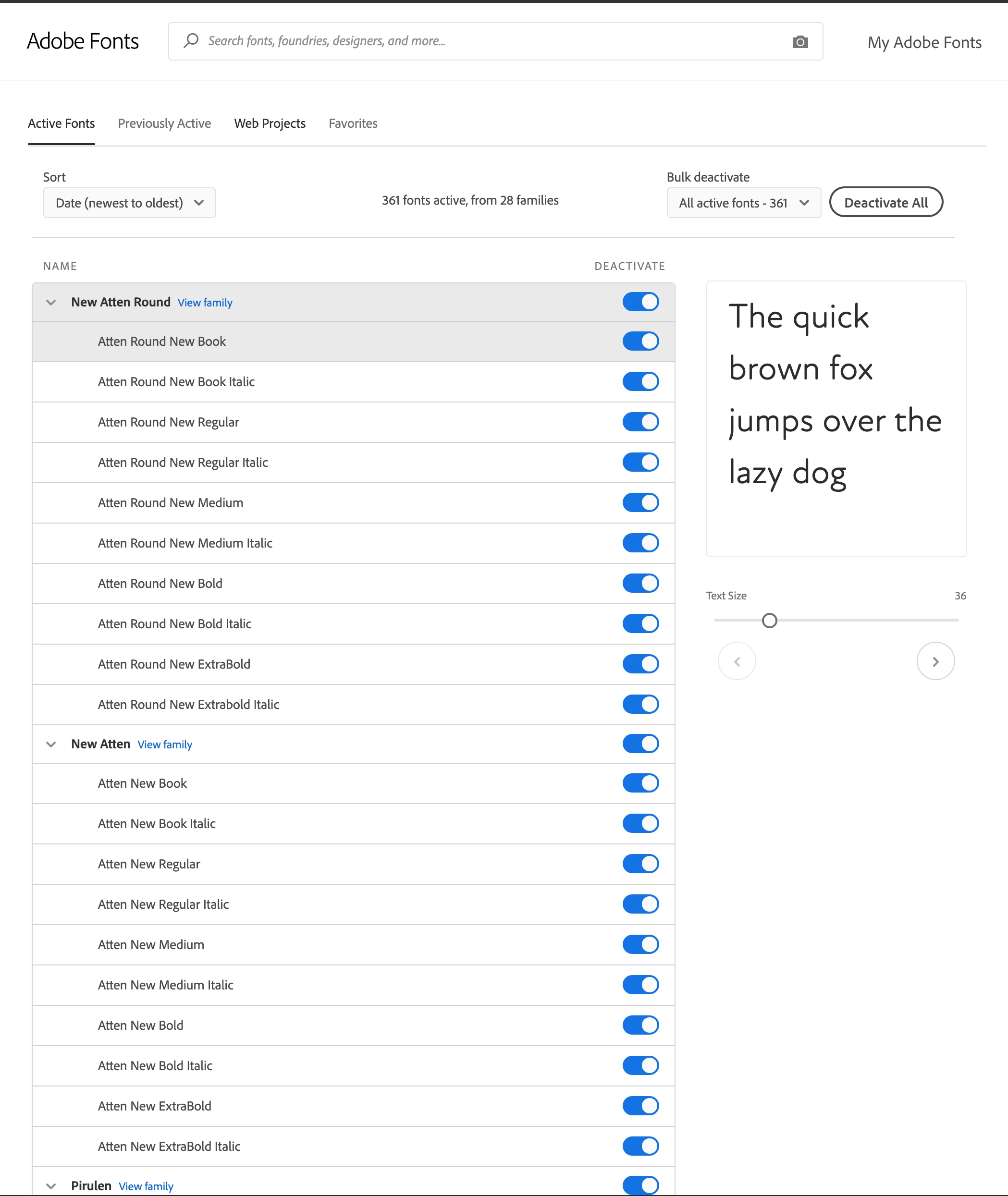
Task: Click the previous font preview arrow
Action: pos(737,661)
